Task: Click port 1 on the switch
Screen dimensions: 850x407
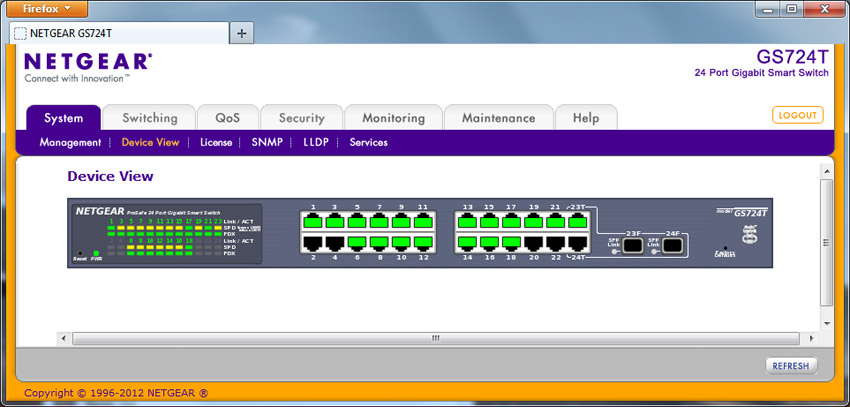Action: [312, 221]
